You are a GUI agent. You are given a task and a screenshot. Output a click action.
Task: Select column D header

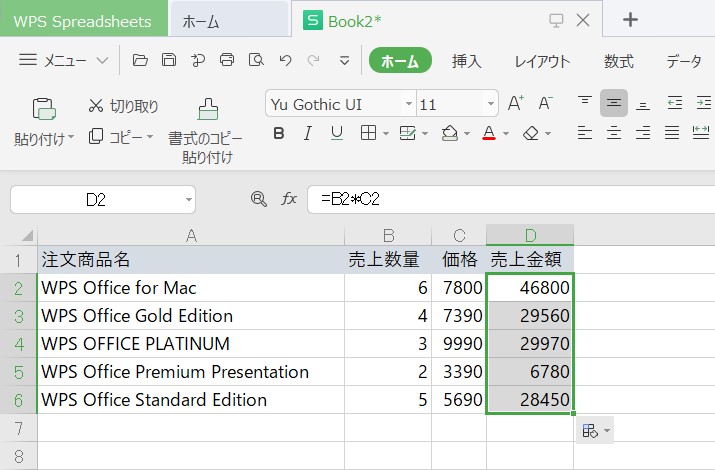tap(530, 235)
